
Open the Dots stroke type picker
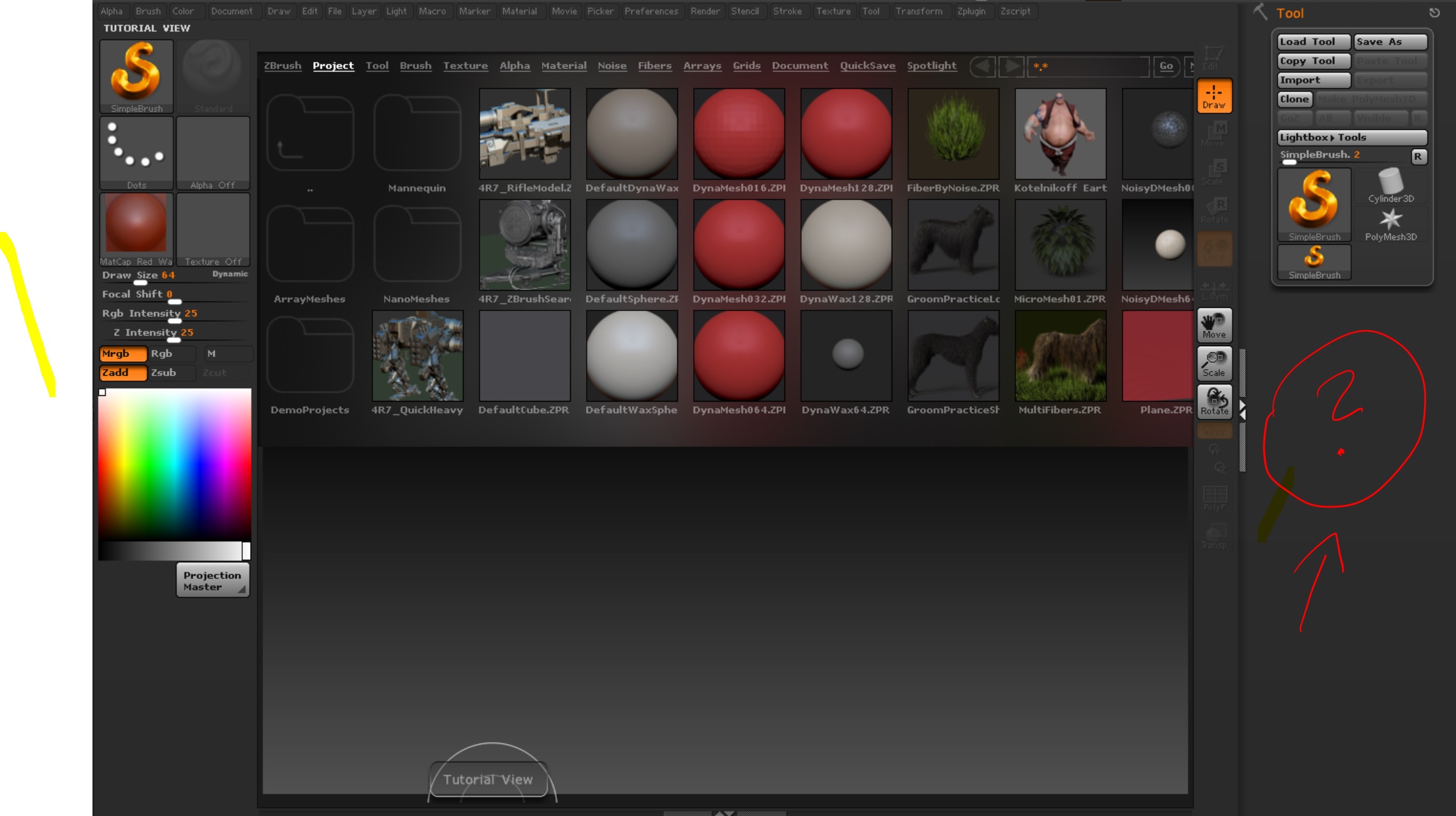click(x=136, y=153)
